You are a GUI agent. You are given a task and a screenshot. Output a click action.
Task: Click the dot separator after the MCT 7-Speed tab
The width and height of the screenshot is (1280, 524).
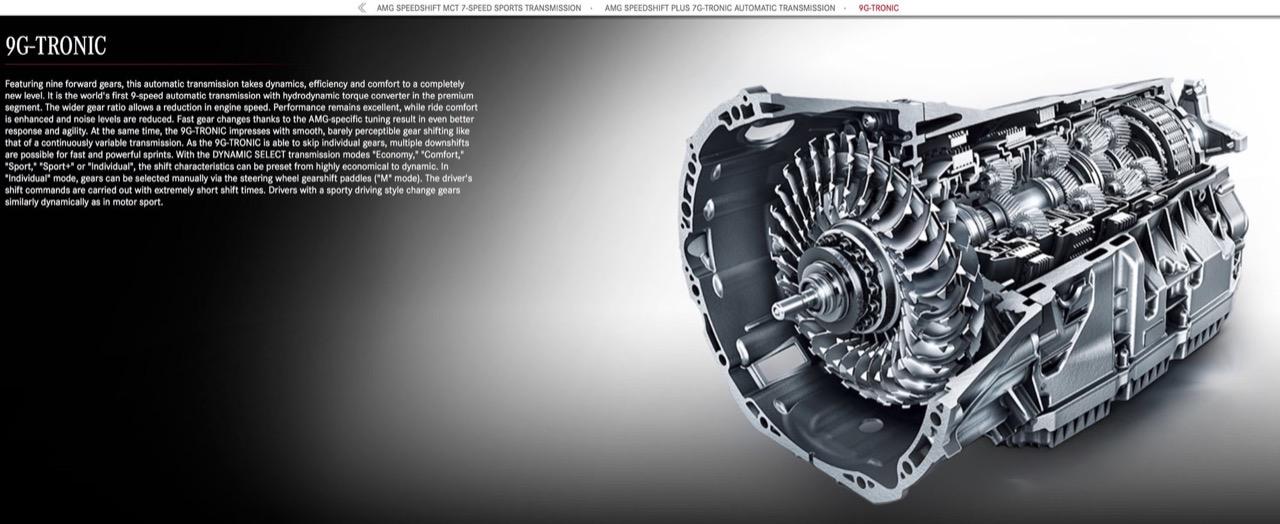point(592,8)
